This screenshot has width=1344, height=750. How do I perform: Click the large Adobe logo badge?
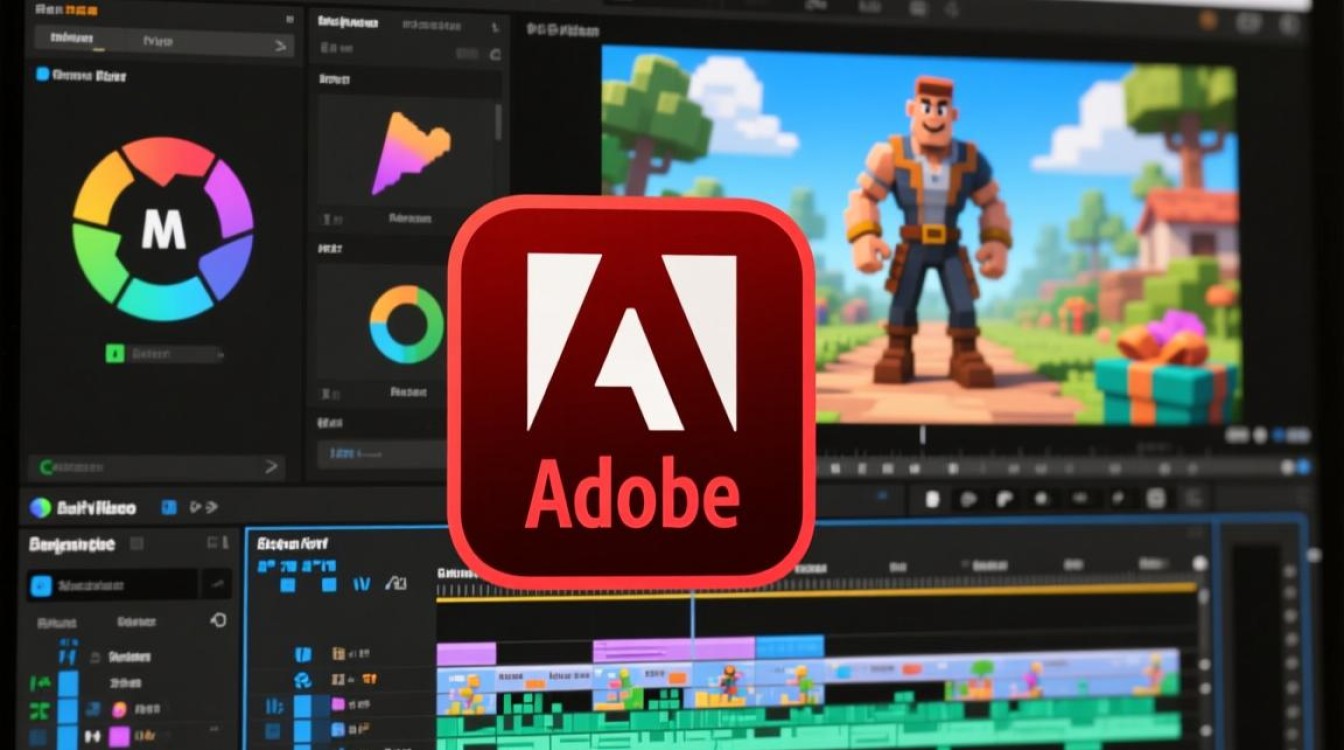[632, 392]
